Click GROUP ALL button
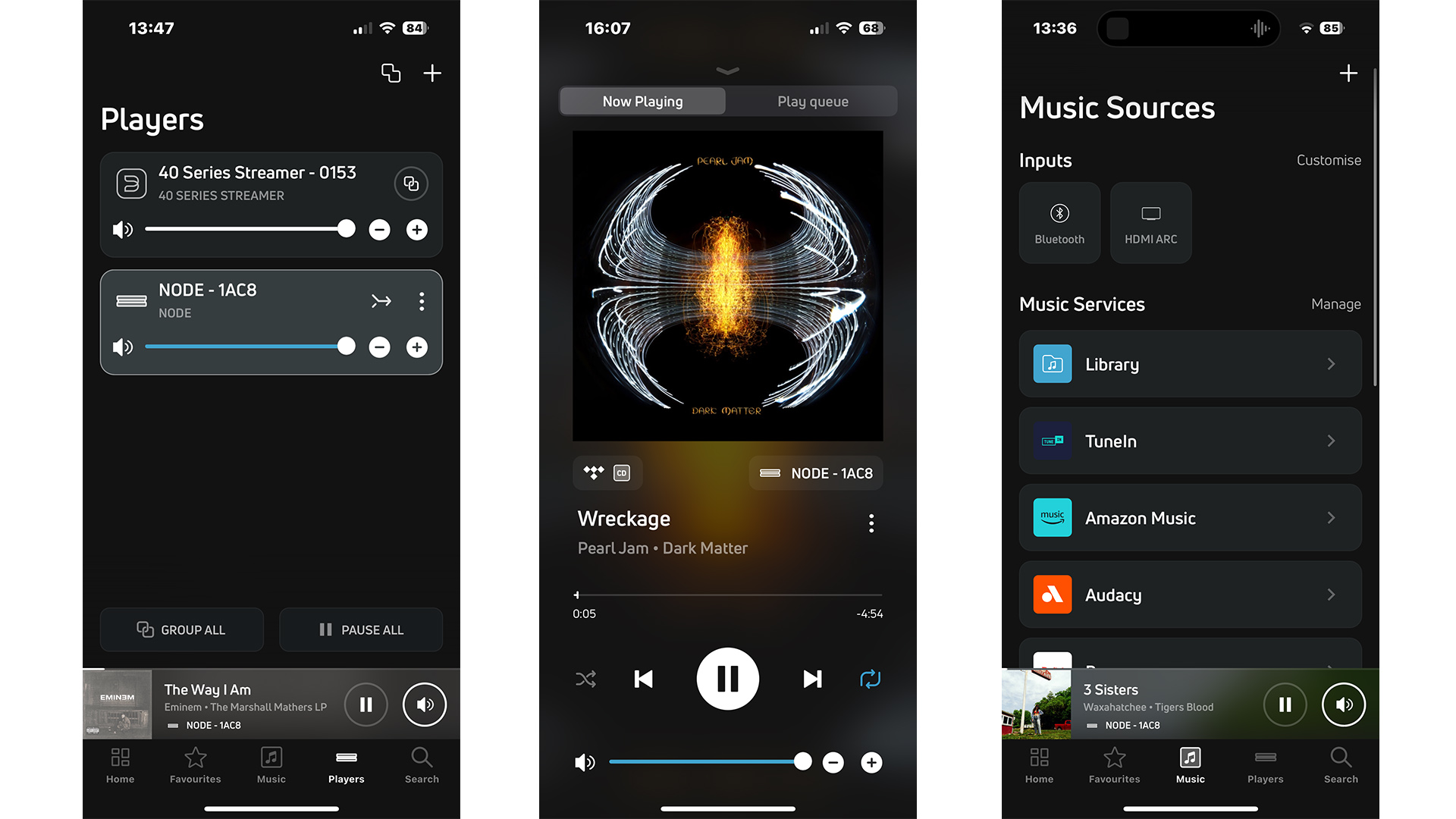This screenshot has height=819, width=1456. tap(181, 630)
